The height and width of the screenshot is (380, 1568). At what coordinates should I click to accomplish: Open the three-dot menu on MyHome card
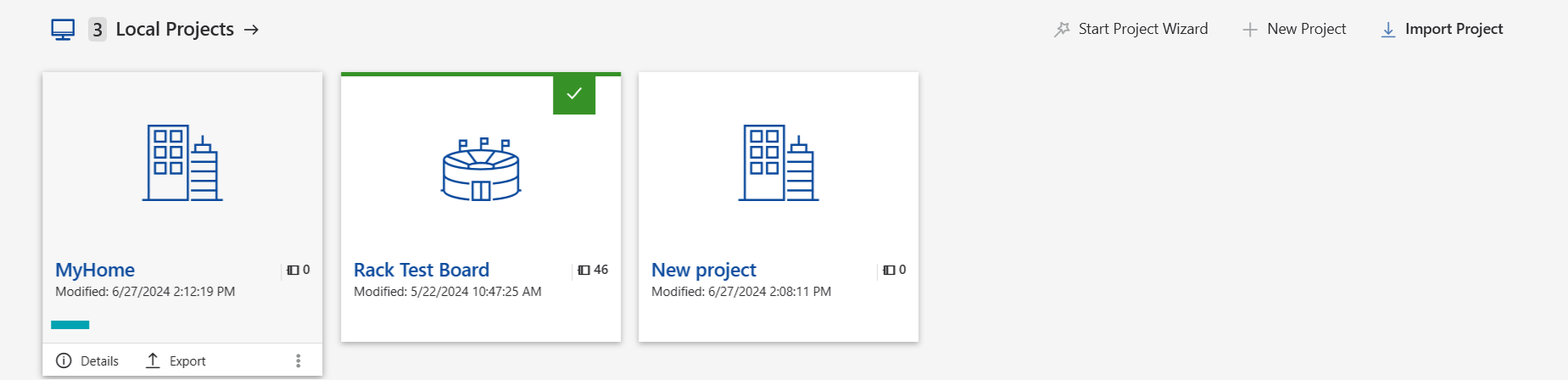pos(298,360)
